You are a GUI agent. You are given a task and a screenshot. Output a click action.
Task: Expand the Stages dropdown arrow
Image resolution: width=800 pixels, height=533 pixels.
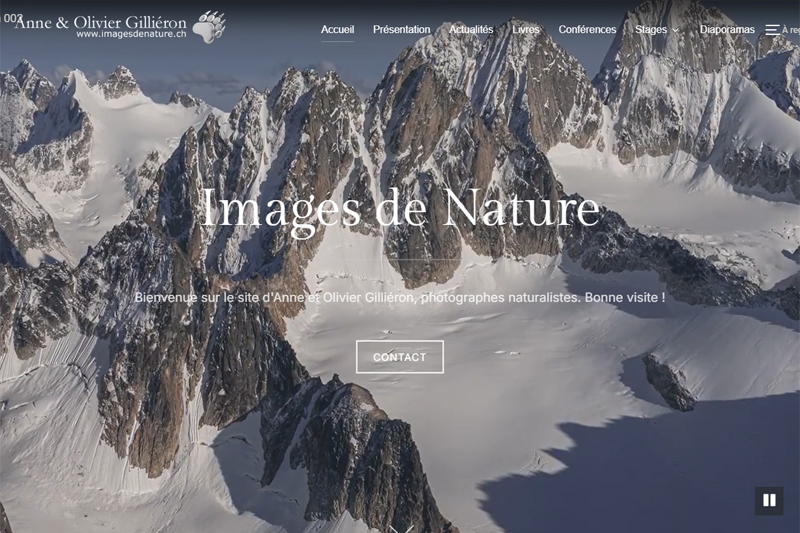point(676,30)
